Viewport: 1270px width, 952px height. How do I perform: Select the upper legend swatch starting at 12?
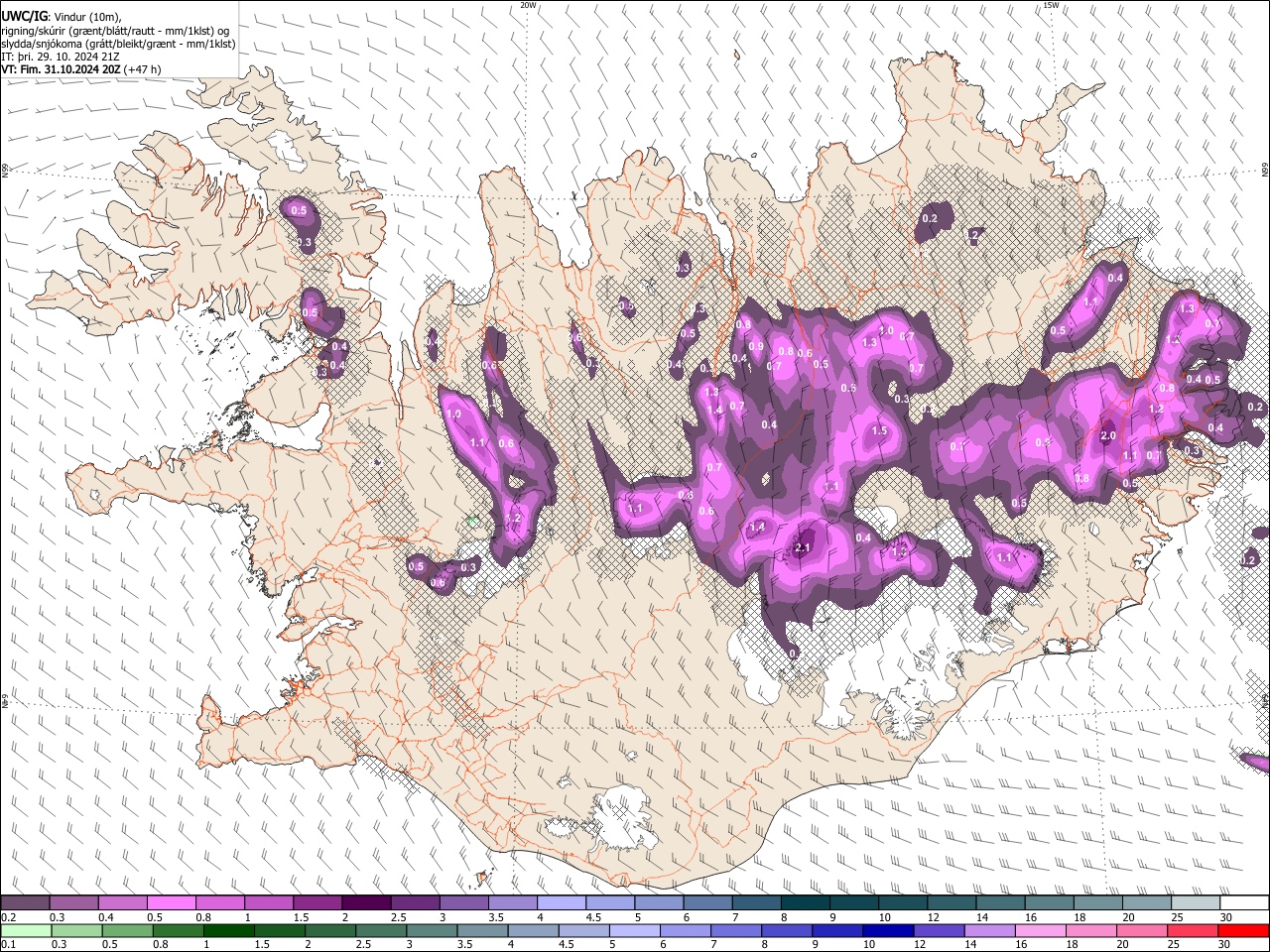click(x=951, y=903)
